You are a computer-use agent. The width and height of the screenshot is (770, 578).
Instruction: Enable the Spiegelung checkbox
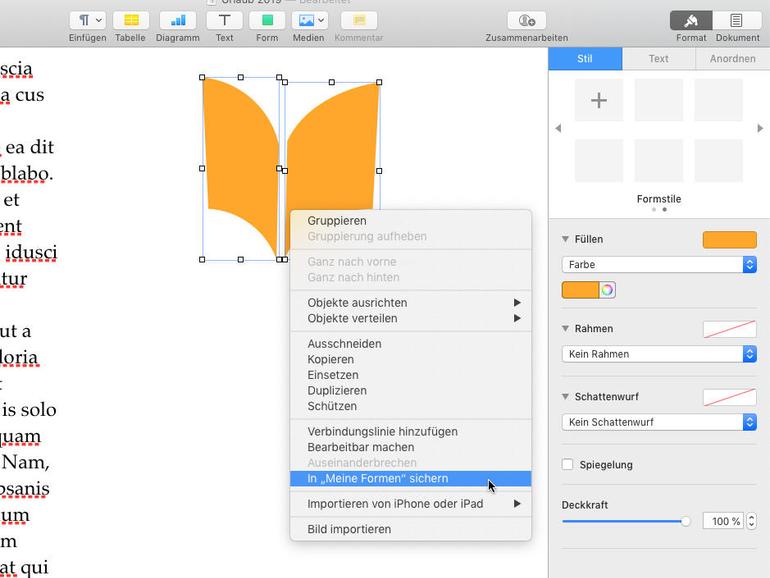pos(568,465)
